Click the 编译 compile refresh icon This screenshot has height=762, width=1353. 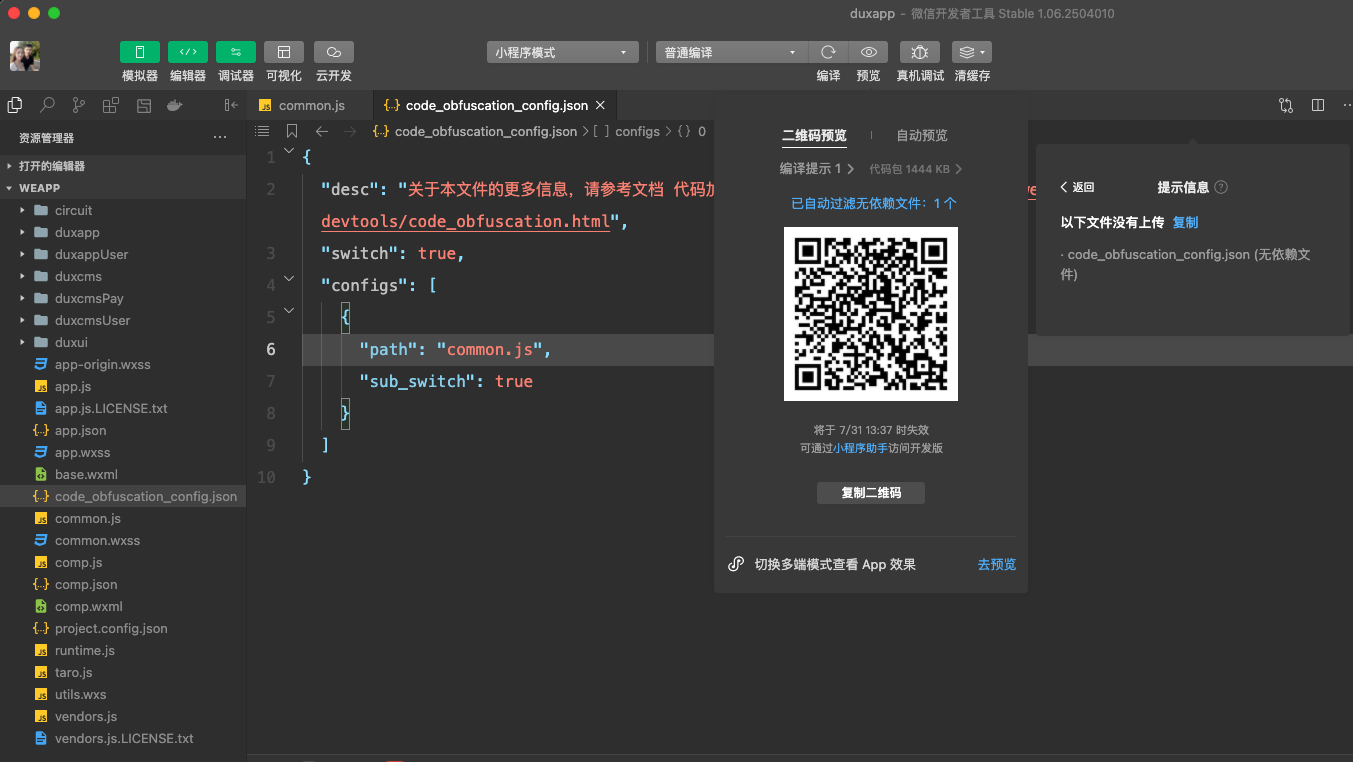tap(828, 52)
